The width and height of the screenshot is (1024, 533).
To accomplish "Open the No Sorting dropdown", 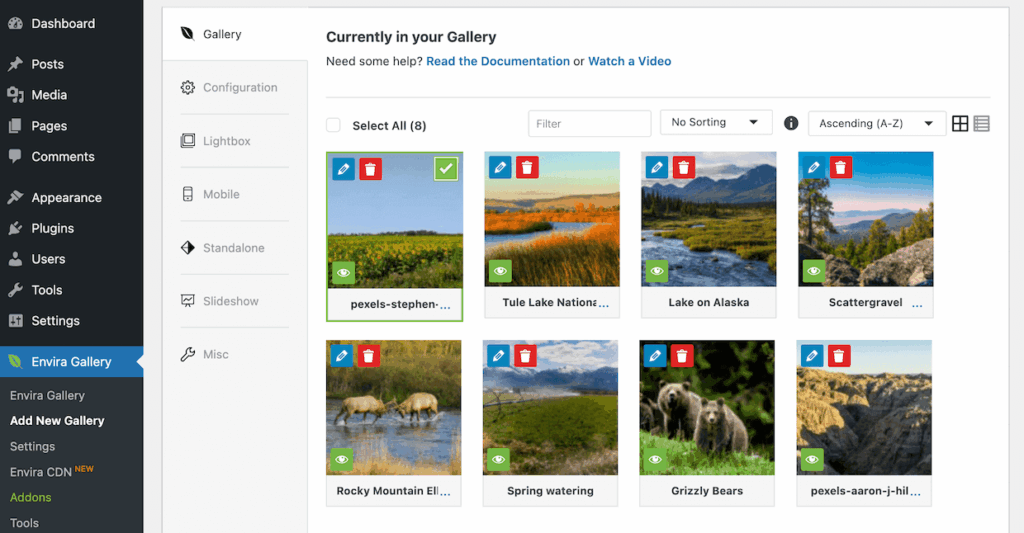I will (x=716, y=122).
